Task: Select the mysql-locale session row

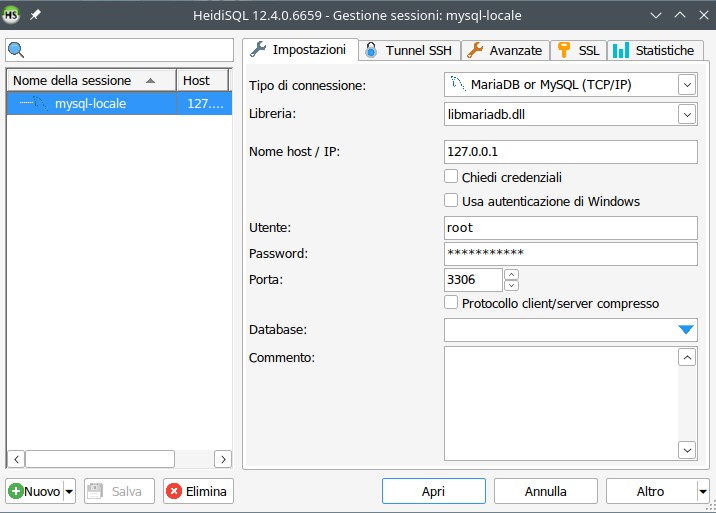Action: point(119,103)
